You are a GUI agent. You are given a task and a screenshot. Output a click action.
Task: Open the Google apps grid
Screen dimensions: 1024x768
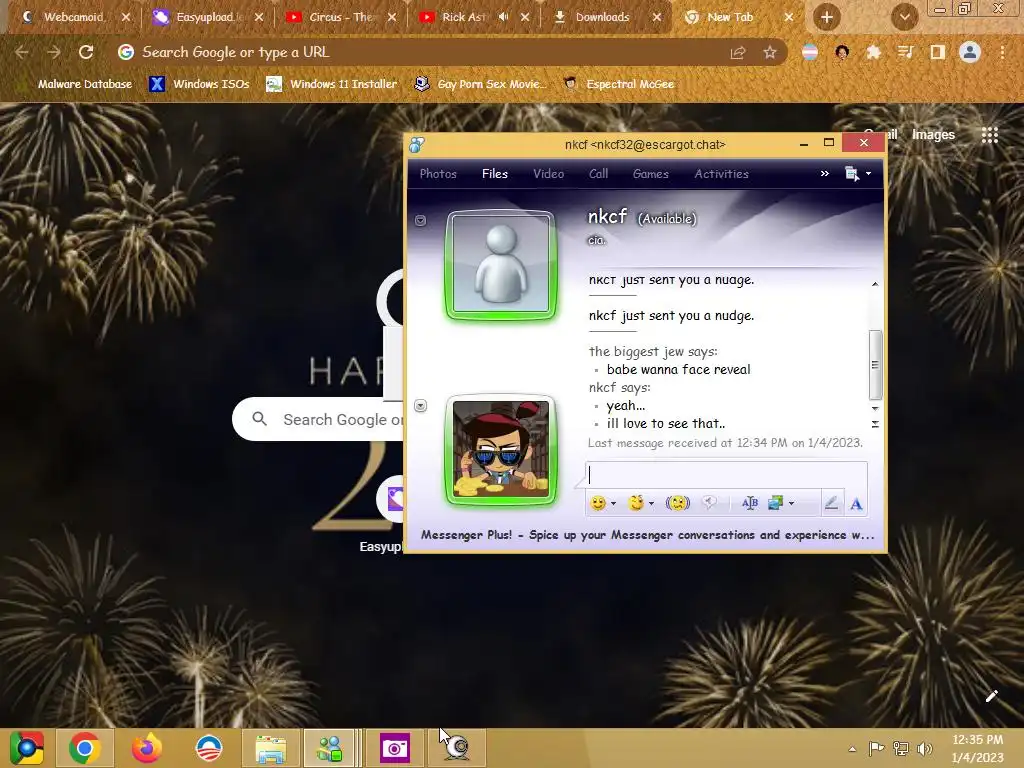point(990,135)
